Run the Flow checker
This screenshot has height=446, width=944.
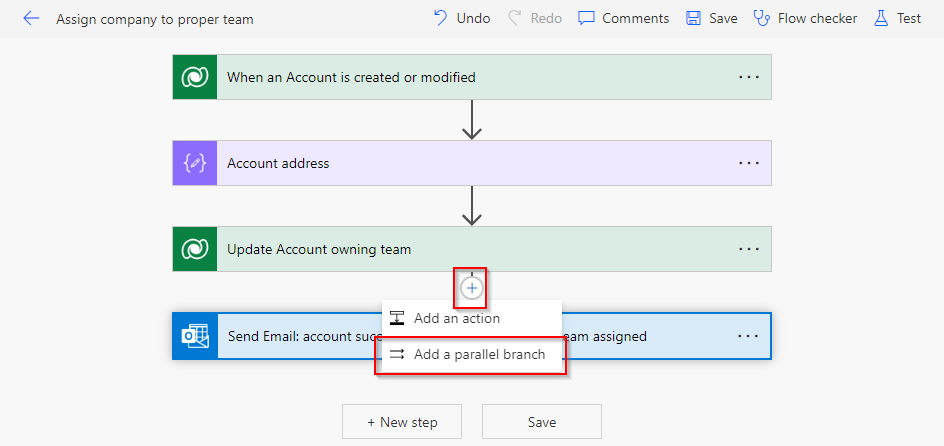(x=805, y=18)
